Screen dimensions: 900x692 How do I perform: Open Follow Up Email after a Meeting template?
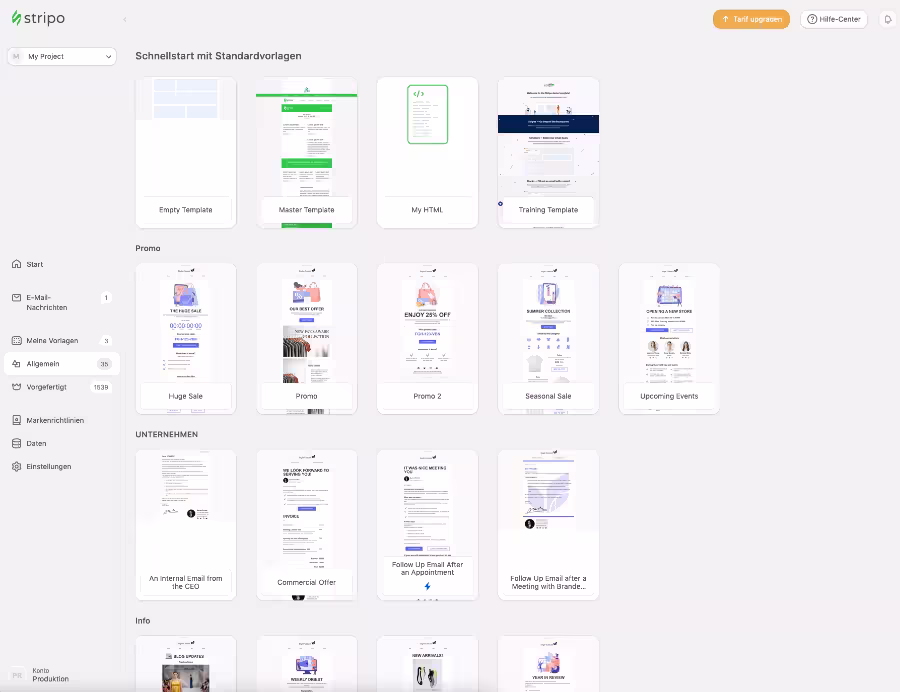pyautogui.click(x=548, y=525)
